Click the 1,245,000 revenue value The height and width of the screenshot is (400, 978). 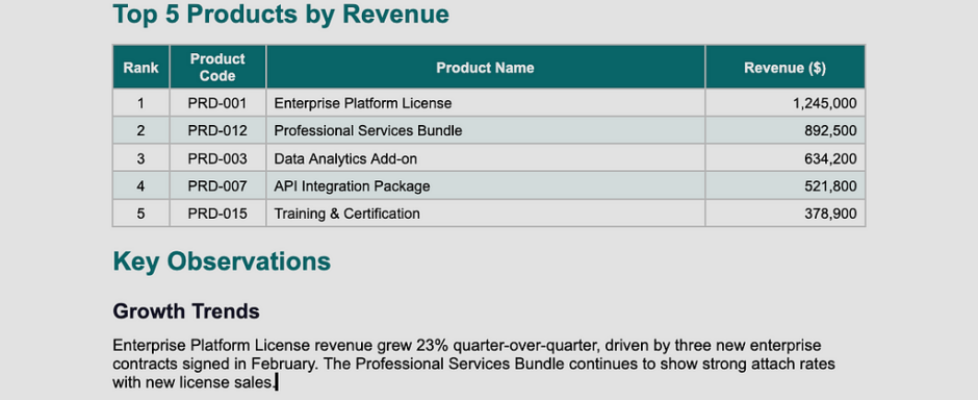point(823,103)
